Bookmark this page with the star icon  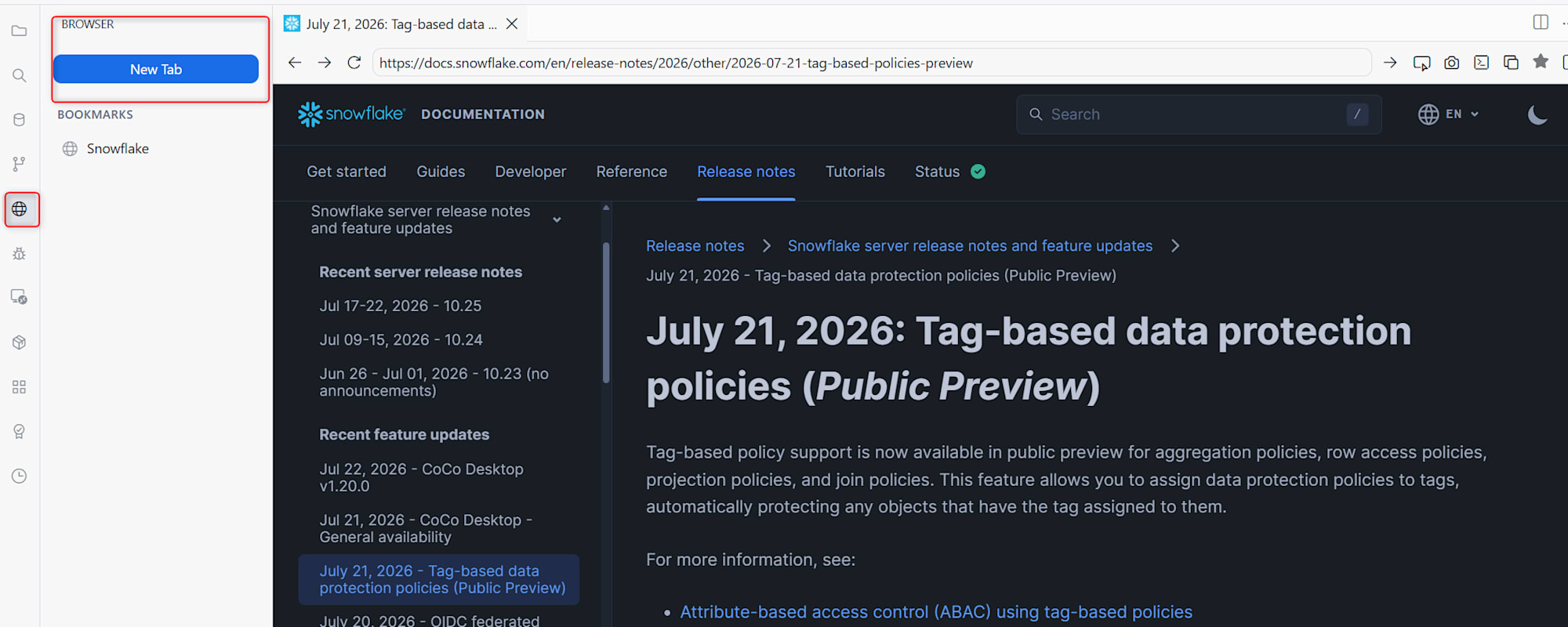point(1541,61)
